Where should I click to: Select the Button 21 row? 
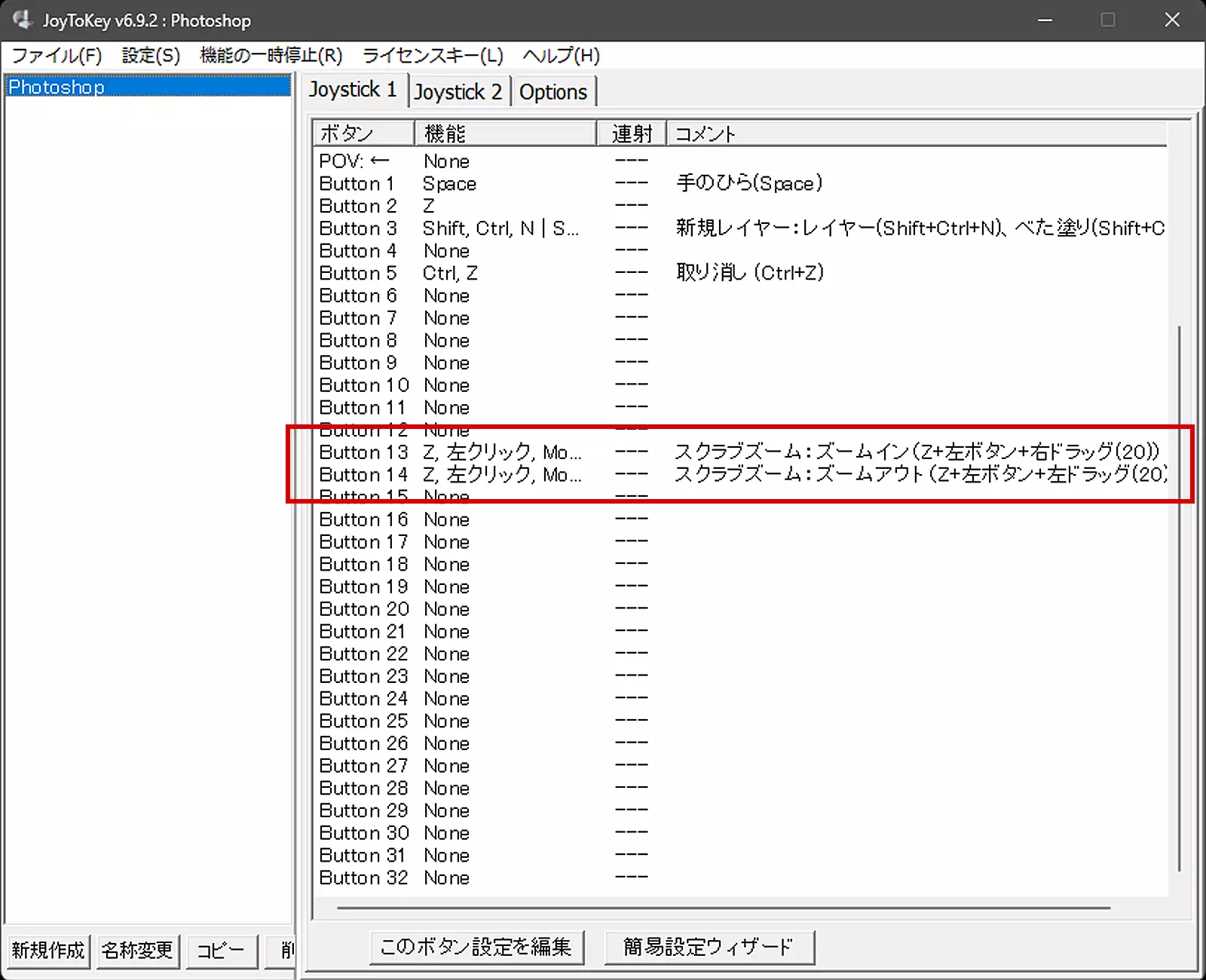[x=740, y=632]
